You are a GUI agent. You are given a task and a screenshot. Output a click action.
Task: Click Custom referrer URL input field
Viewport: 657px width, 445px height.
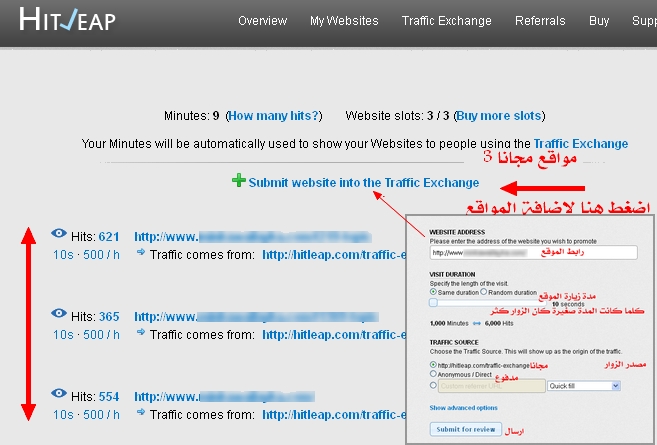pyautogui.click(x=491, y=386)
